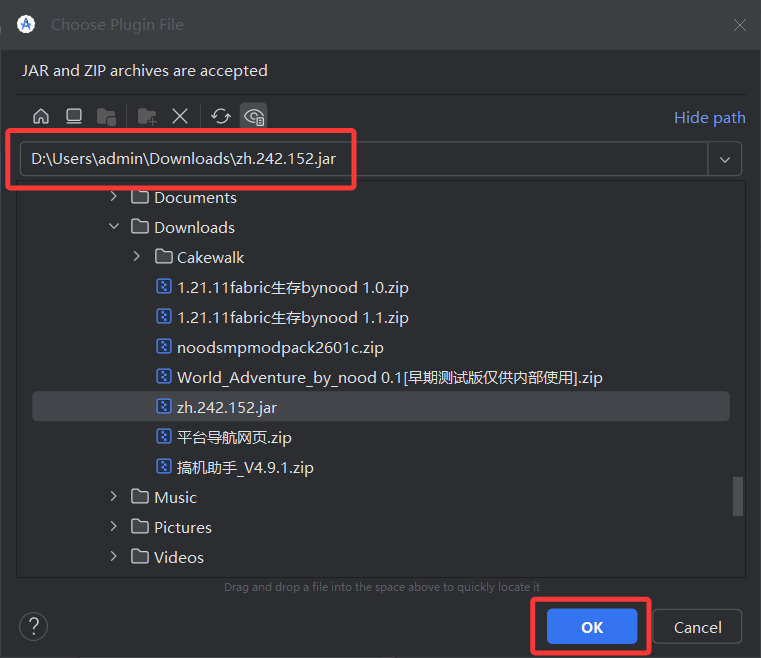Click the file path input field
The width and height of the screenshot is (761, 658).
[360, 159]
